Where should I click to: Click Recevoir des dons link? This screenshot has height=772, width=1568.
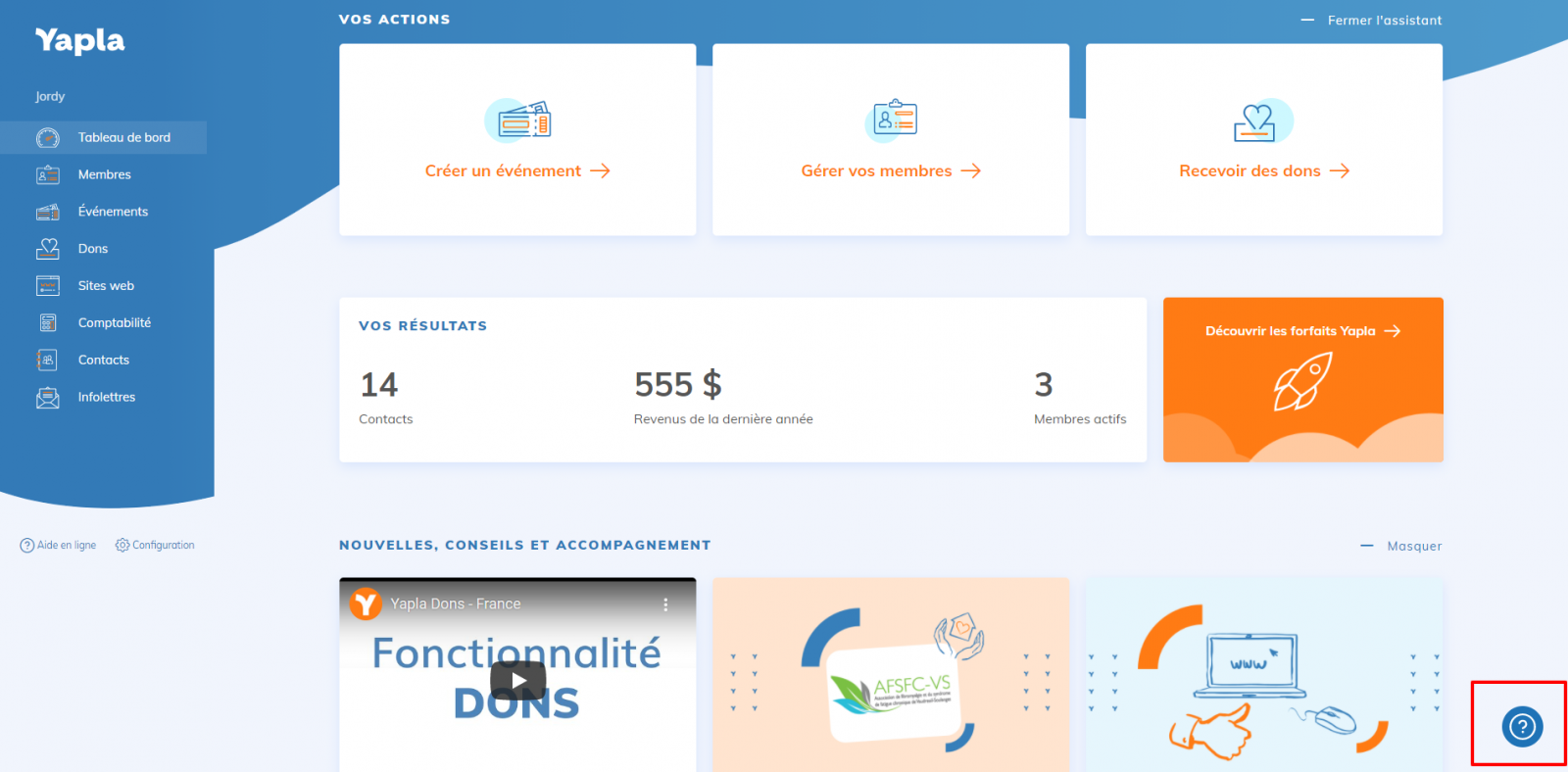[1249, 170]
